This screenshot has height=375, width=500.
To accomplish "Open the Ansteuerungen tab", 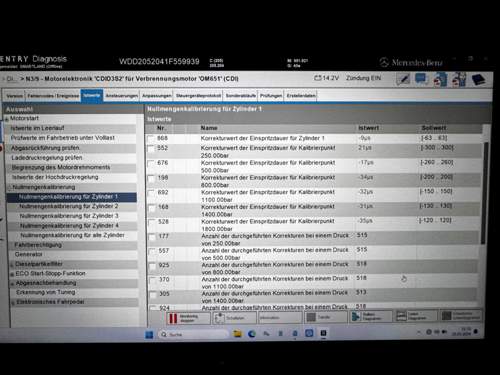I will tap(122, 96).
